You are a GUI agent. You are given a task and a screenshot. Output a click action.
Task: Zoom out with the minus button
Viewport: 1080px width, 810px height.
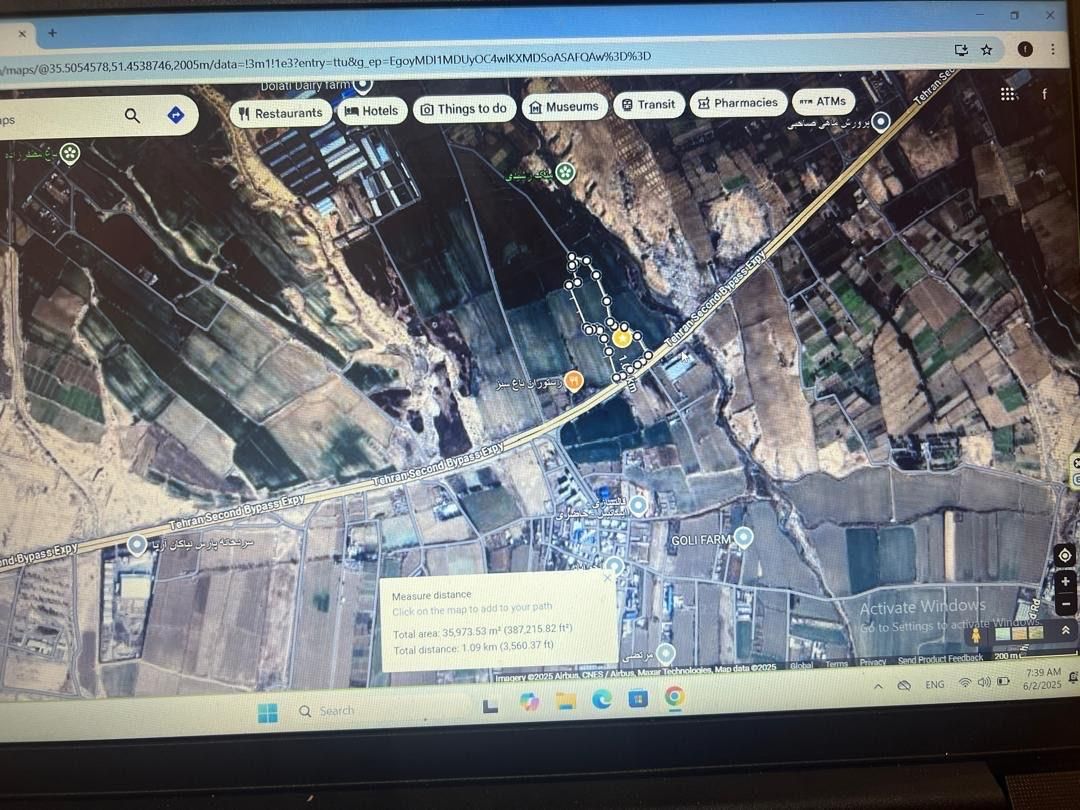[x=1065, y=603]
